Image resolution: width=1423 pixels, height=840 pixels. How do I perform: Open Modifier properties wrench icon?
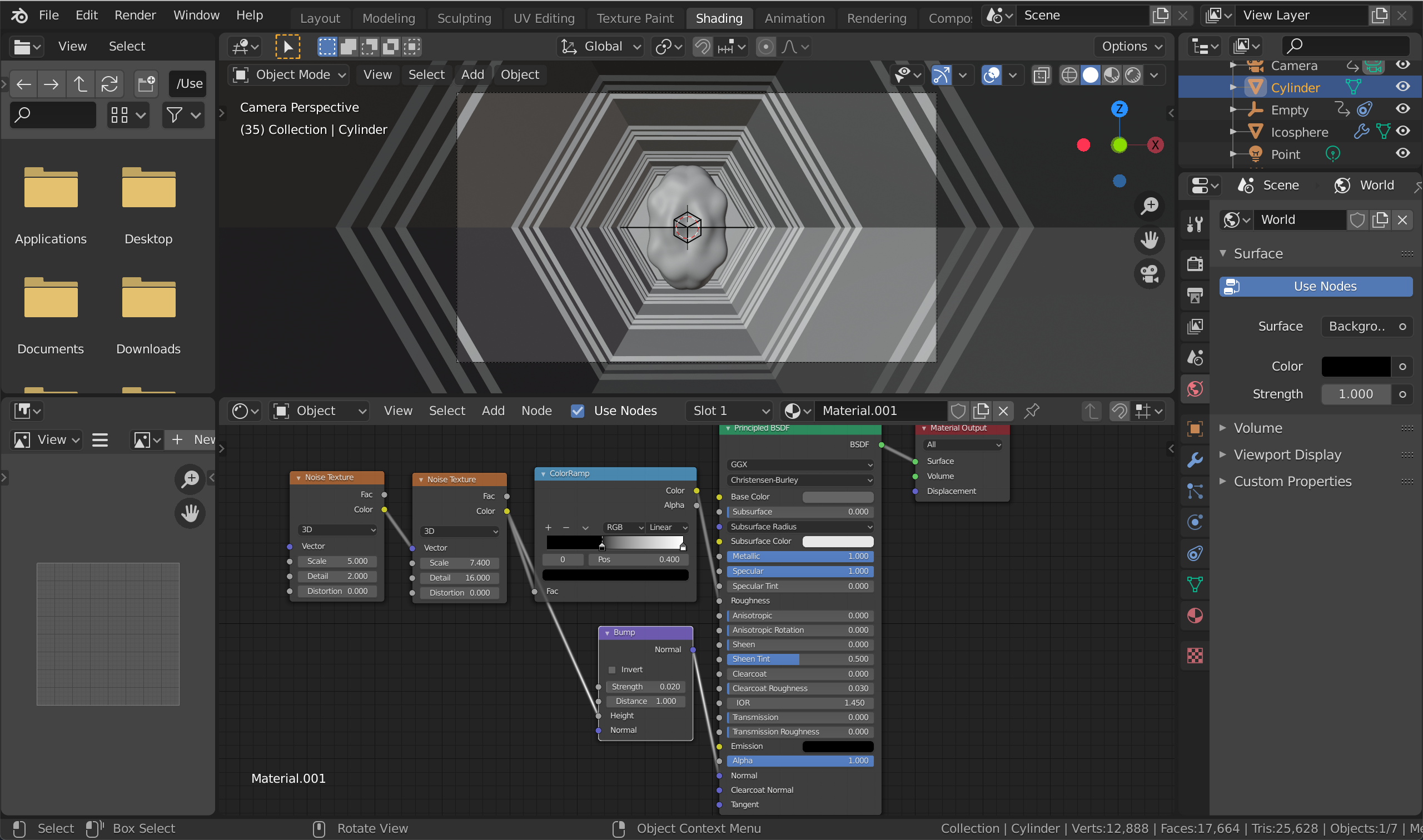[x=1195, y=460]
